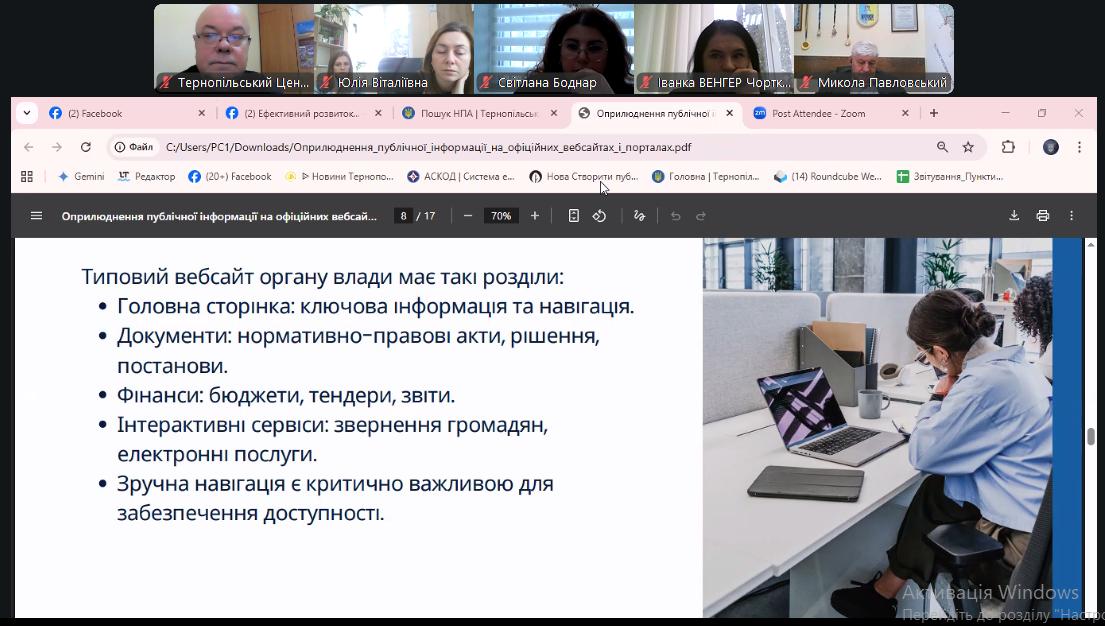Image resolution: width=1105 pixels, height=626 pixels.
Task: Click the page number input field
Action: (x=404, y=215)
